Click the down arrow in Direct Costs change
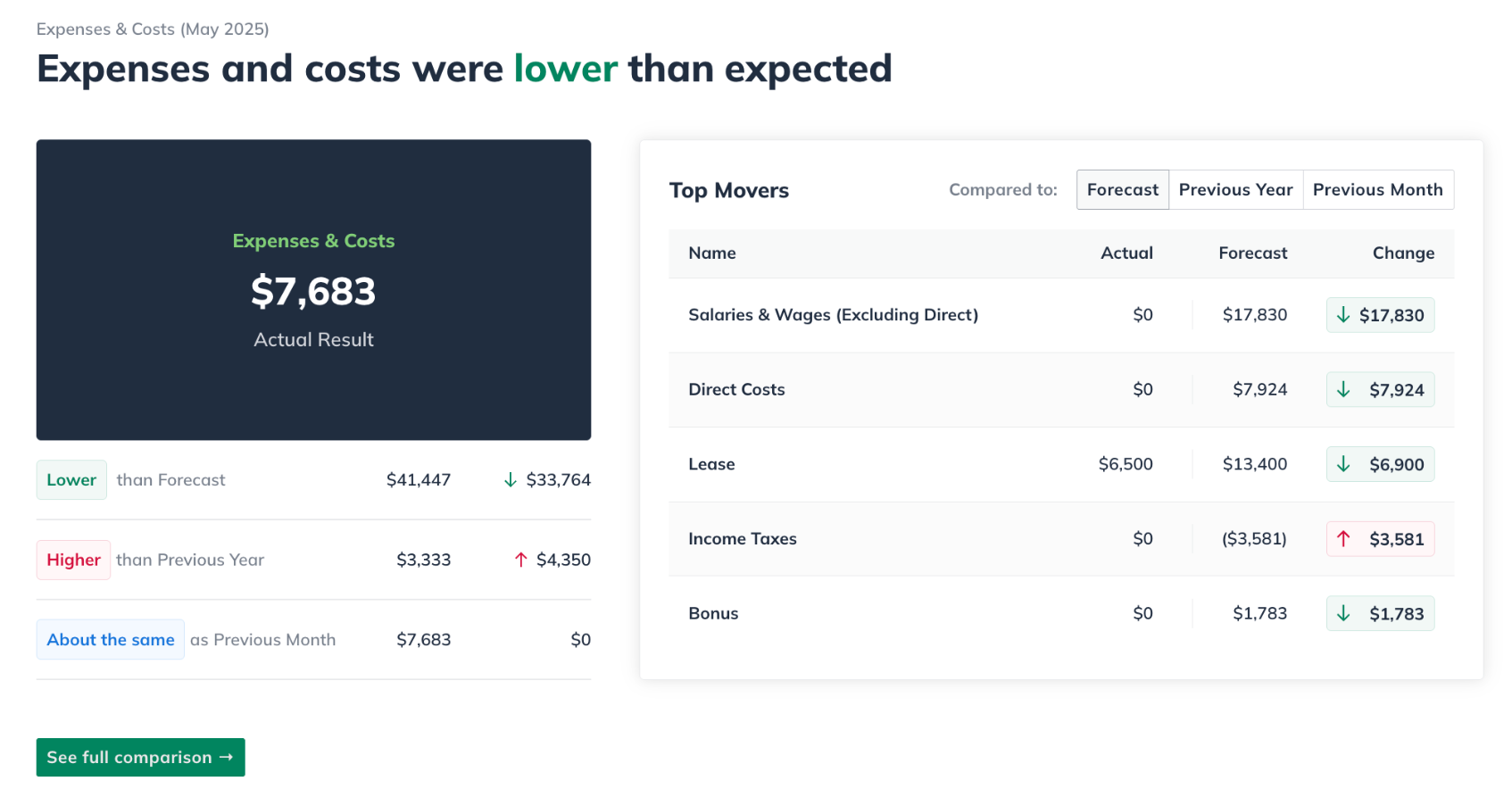 pyautogui.click(x=1342, y=389)
